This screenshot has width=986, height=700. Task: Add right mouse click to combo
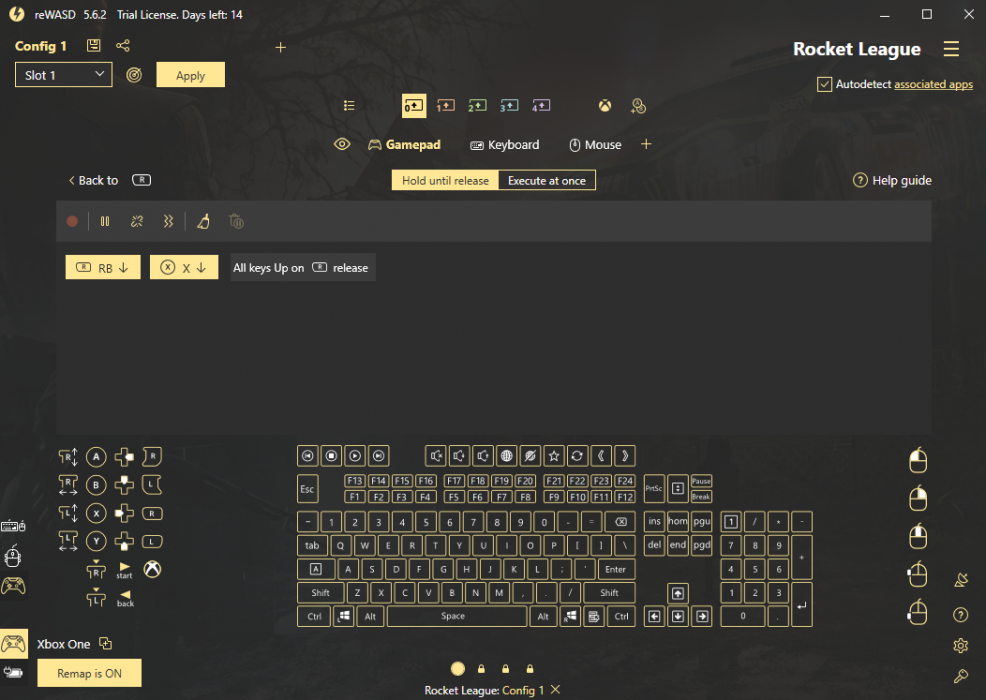point(918,497)
